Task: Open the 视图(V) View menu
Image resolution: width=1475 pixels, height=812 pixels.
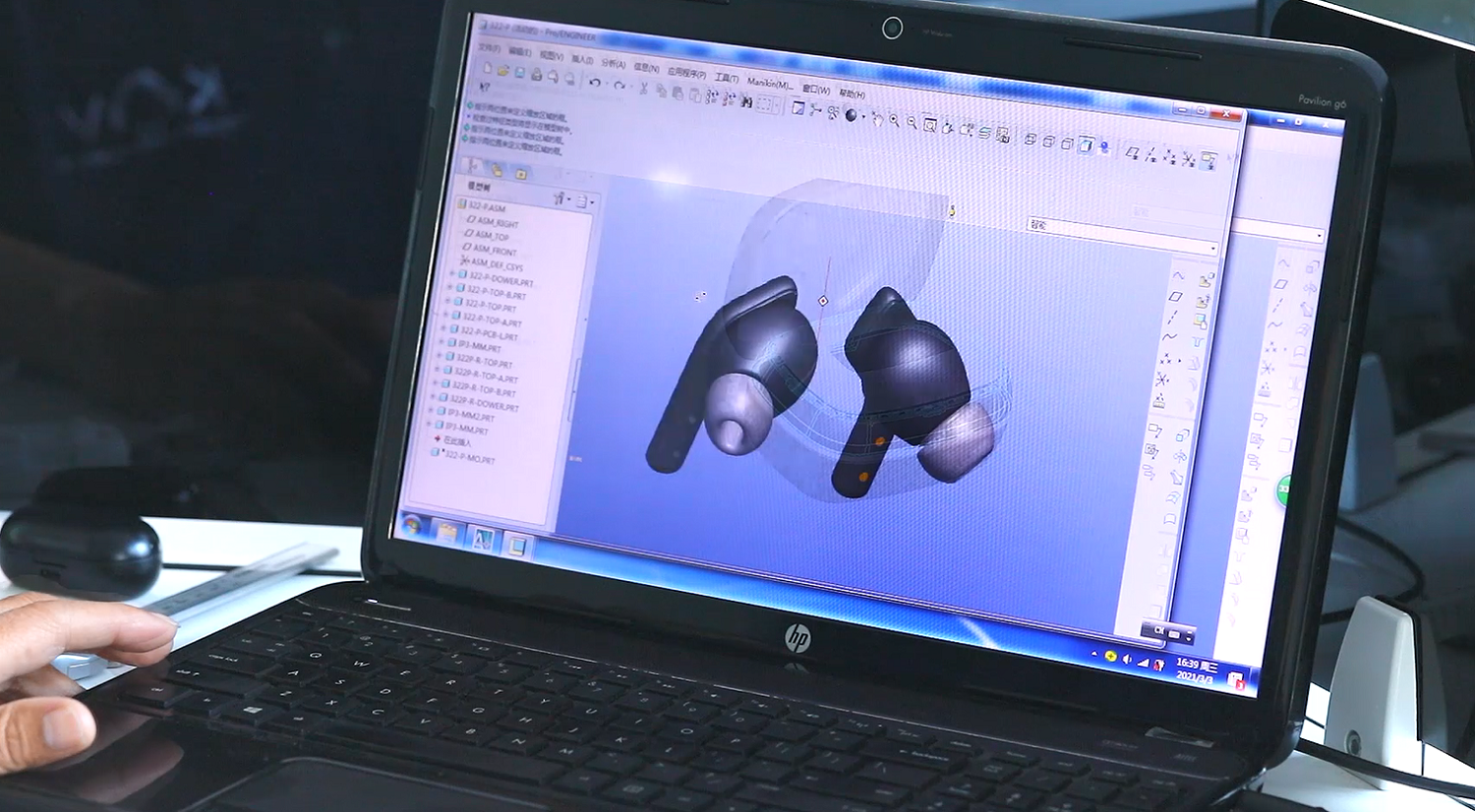Action: click(552, 56)
